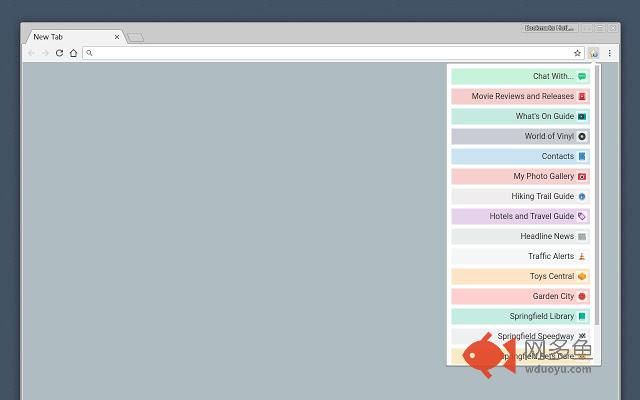The width and height of the screenshot is (640, 400).
Task: Reload the page with the refresh icon
Action: pyautogui.click(x=59, y=53)
